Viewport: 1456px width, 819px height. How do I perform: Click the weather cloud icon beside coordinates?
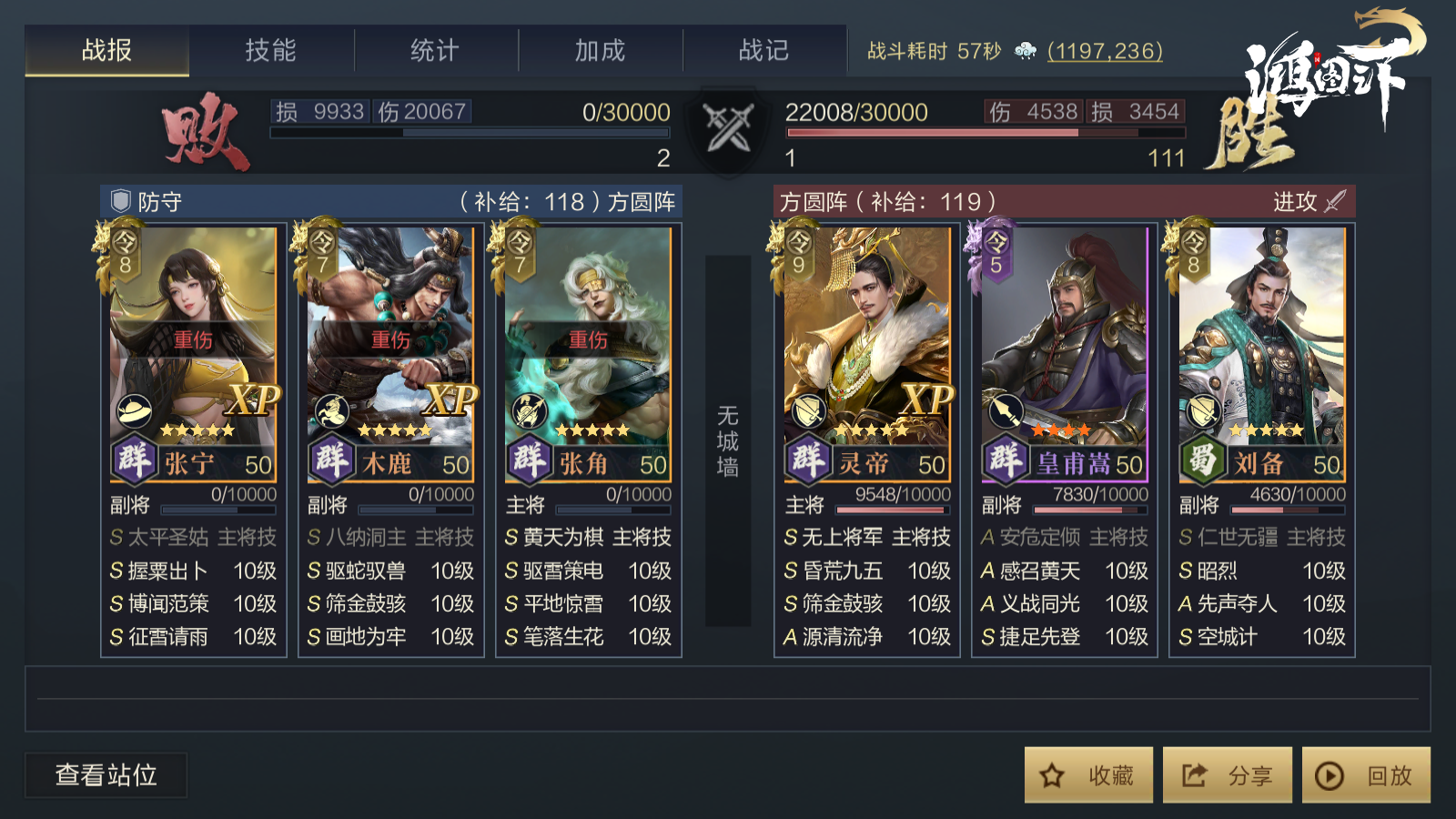click(x=1026, y=51)
